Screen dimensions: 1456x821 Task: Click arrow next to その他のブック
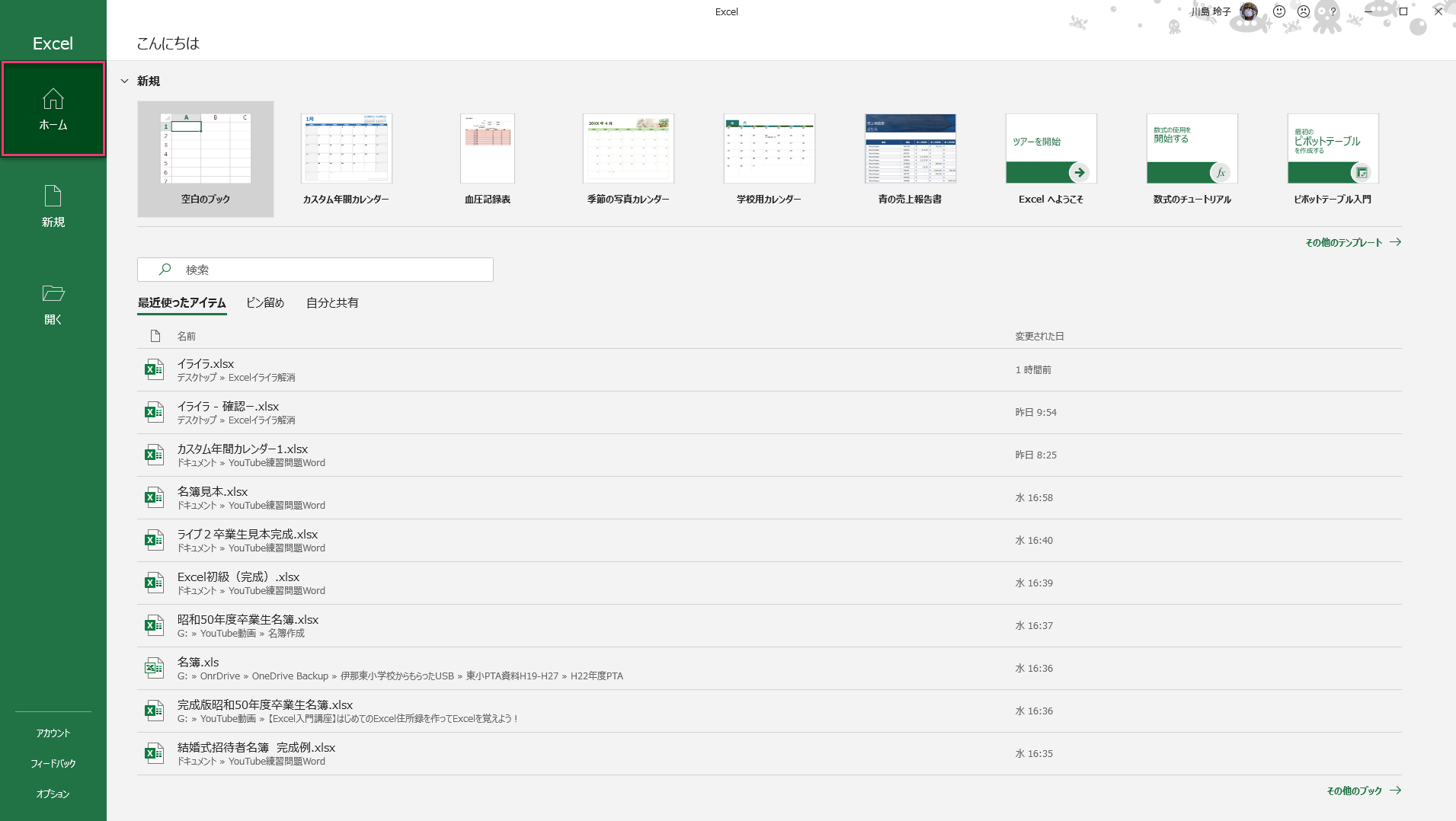coord(1395,791)
